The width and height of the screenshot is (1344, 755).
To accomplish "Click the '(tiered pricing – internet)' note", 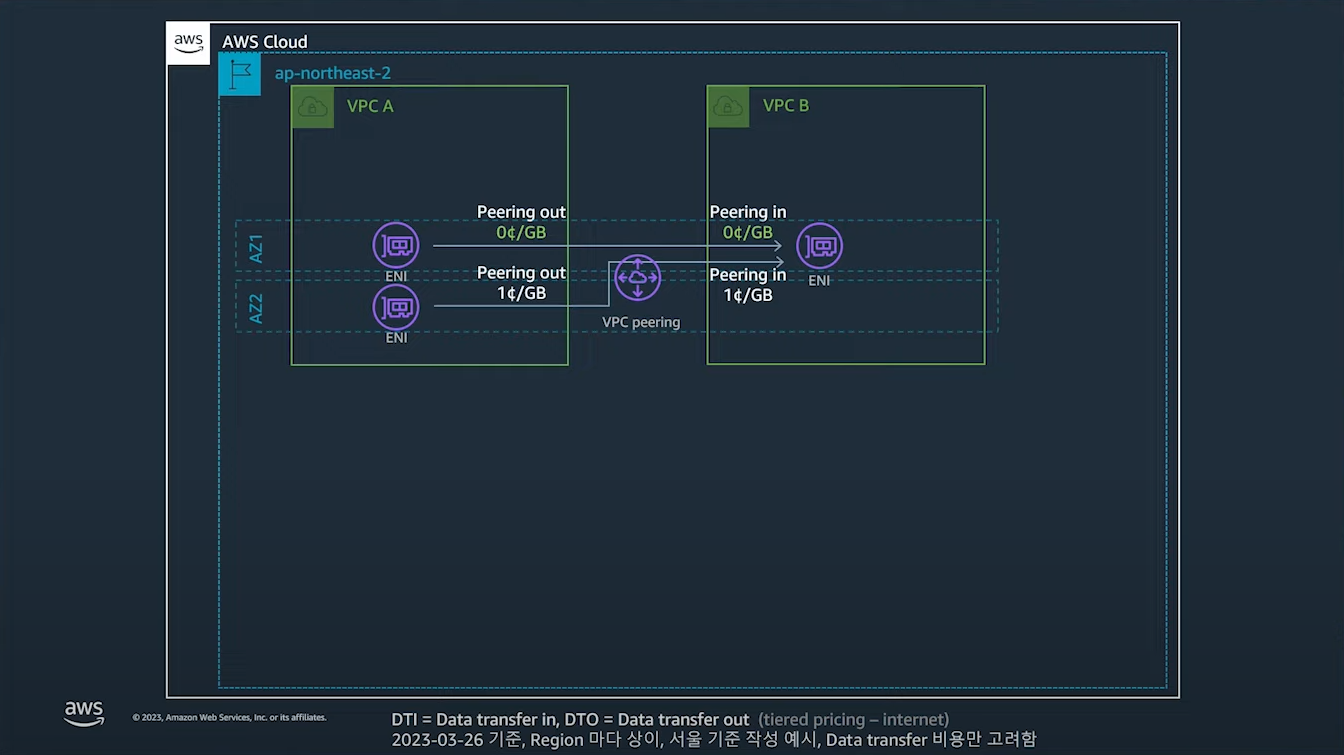I will [853, 719].
